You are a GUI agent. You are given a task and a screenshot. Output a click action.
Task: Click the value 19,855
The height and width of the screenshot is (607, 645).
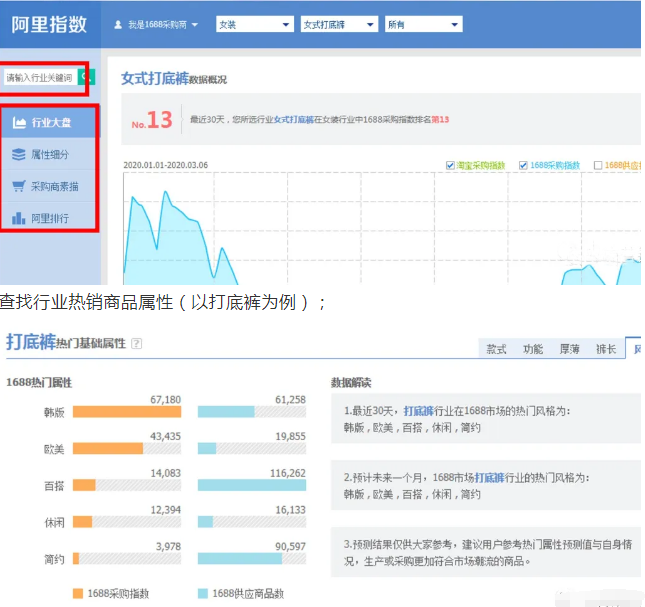[290, 436]
